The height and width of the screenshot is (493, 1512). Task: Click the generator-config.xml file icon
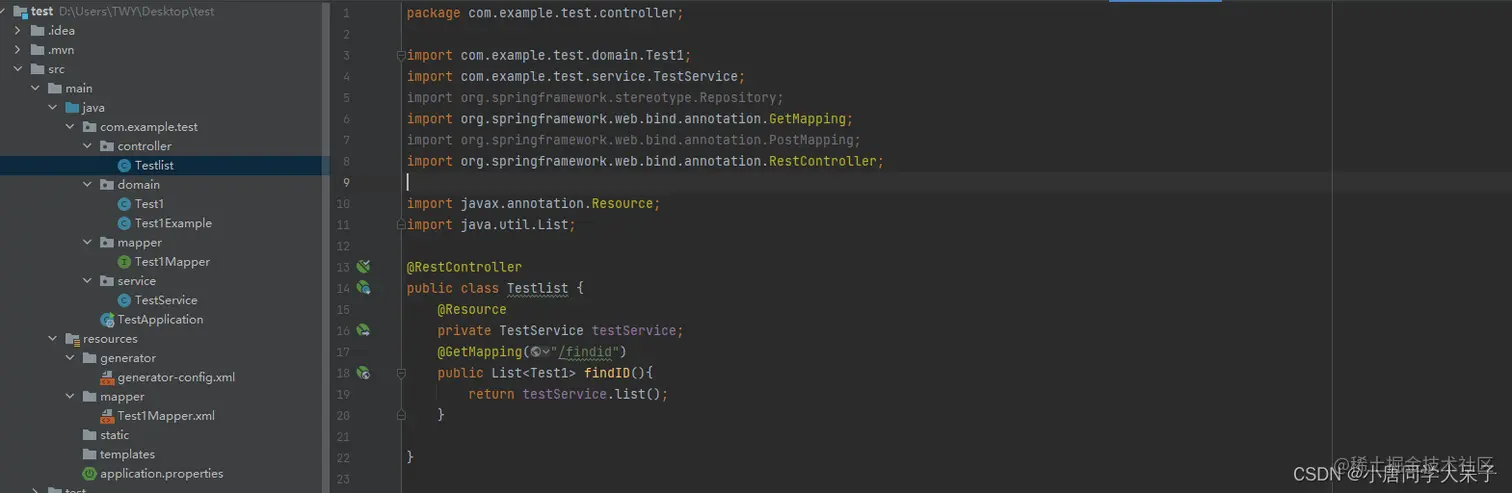point(107,377)
